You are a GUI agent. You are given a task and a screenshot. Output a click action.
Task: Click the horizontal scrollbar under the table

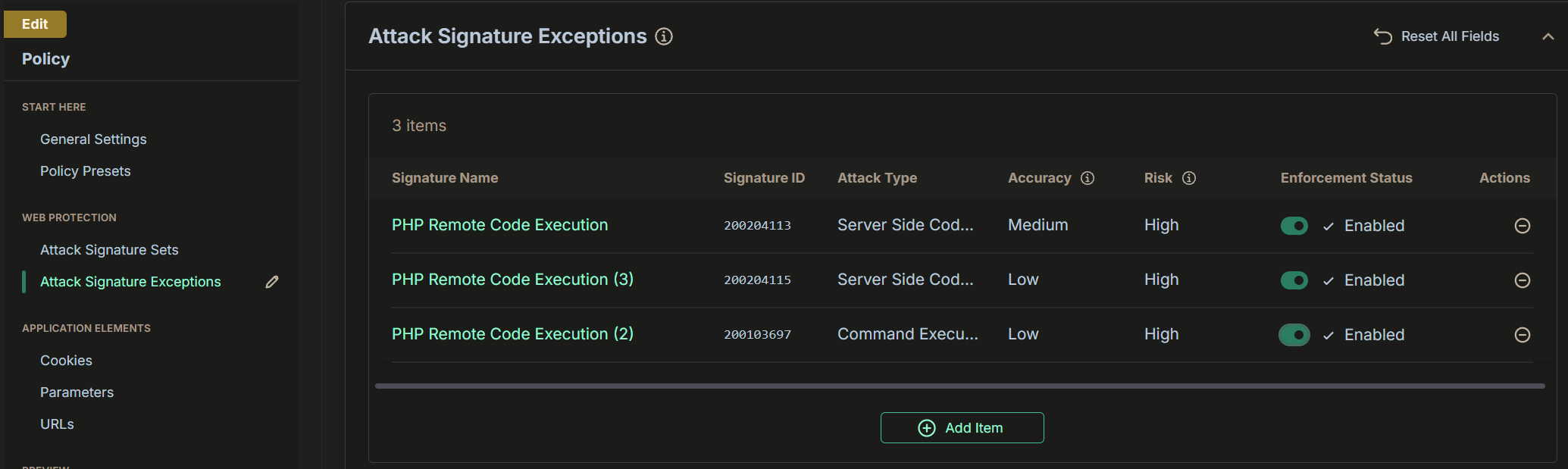959,386
